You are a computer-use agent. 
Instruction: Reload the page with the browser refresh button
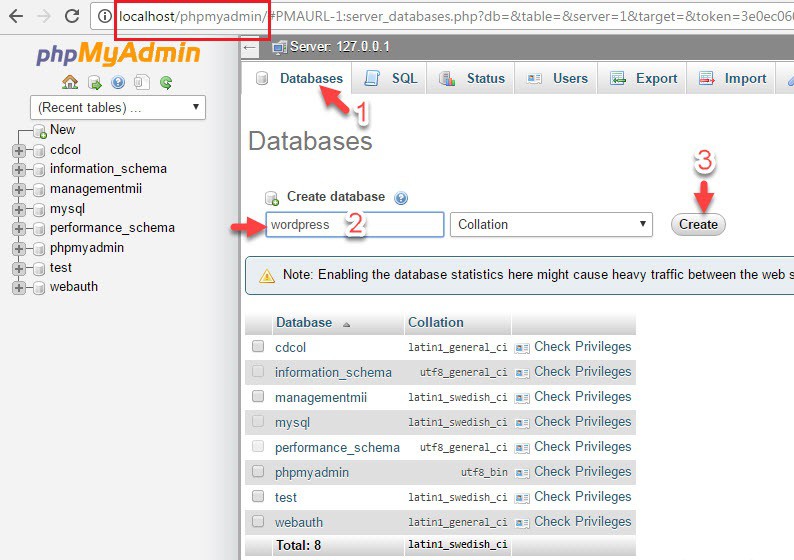[72, 16]
